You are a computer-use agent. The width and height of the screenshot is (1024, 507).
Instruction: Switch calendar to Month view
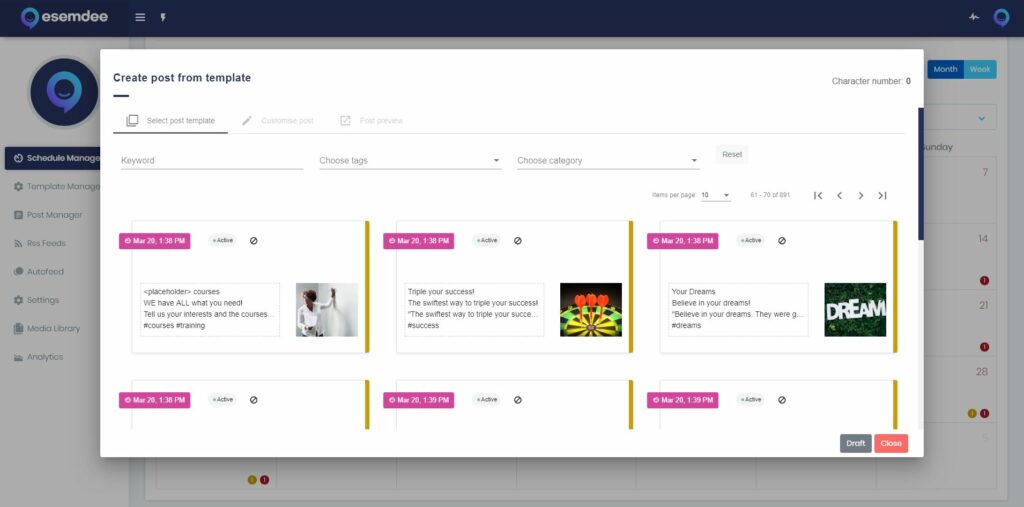[x=945, y=69]
